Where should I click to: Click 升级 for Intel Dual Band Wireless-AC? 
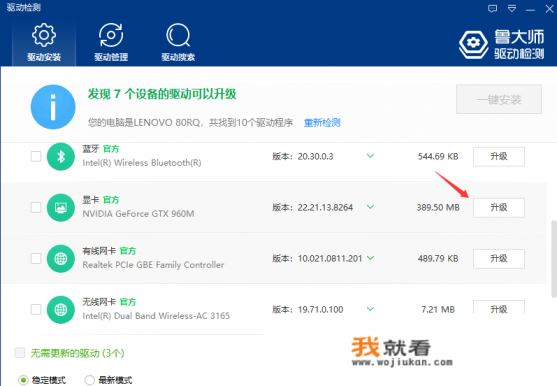click(x=499, y=307)
